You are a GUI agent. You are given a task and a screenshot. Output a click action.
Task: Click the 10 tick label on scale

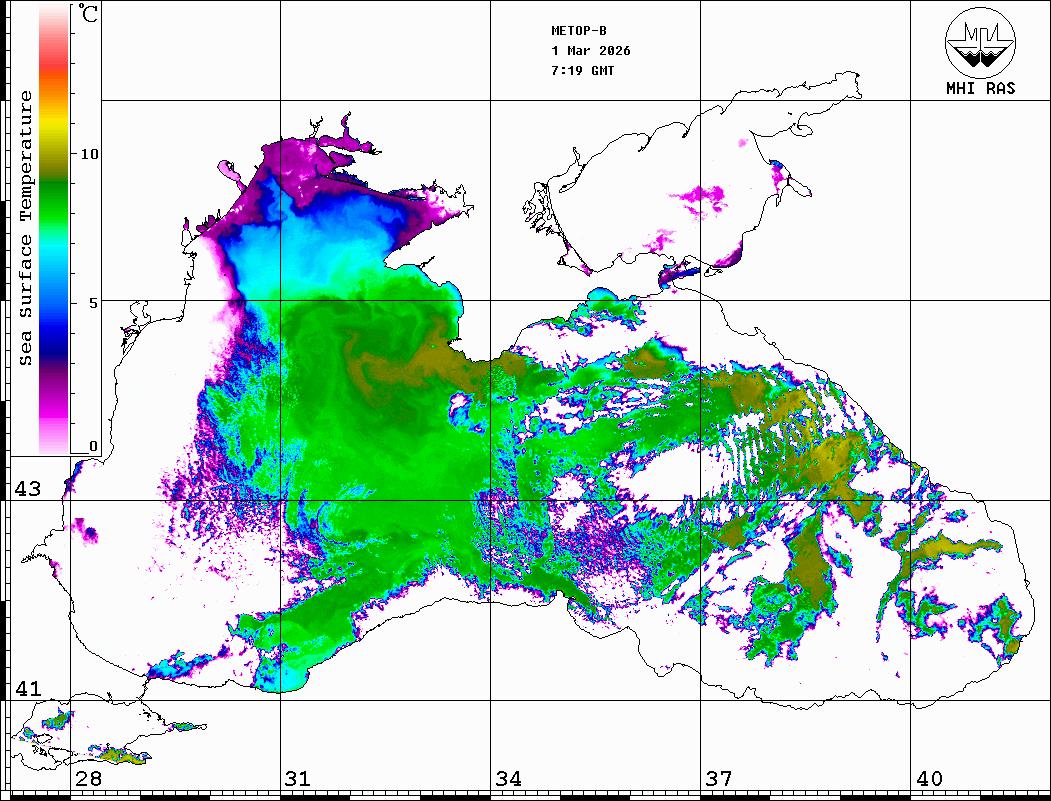(x=90, y=154)
